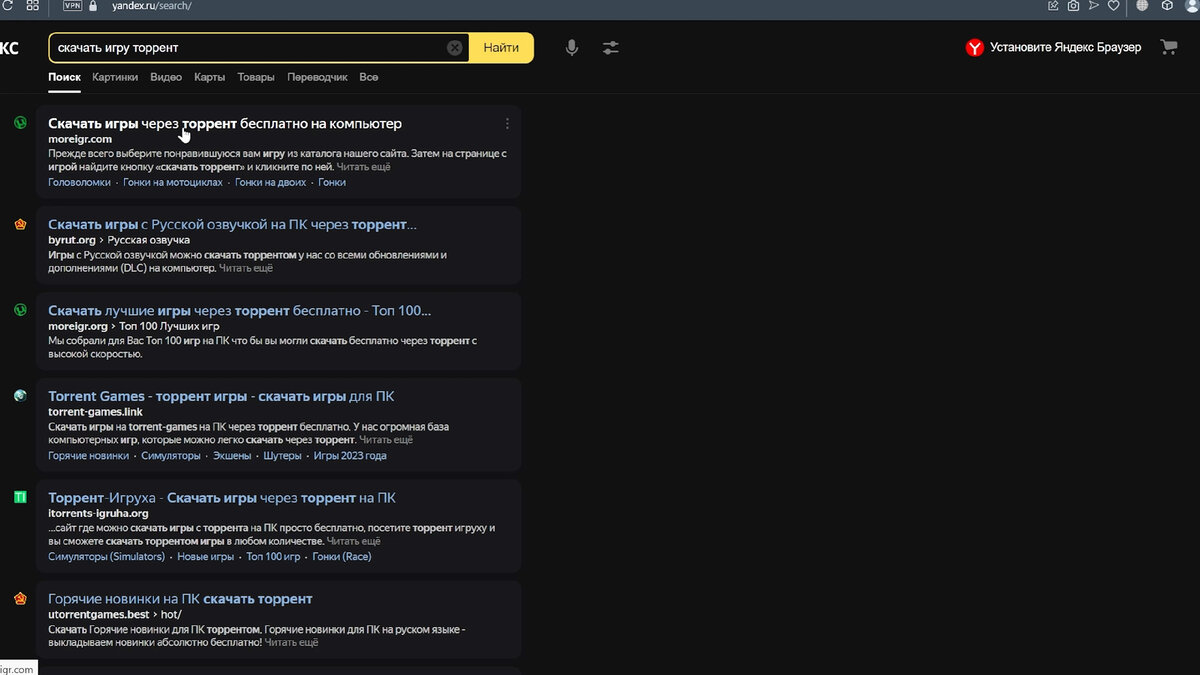This screenshot has width=1200, height=675.
Task: Open the extensions cube icon
Action: pyautogui.click(x=1167, y=6)
